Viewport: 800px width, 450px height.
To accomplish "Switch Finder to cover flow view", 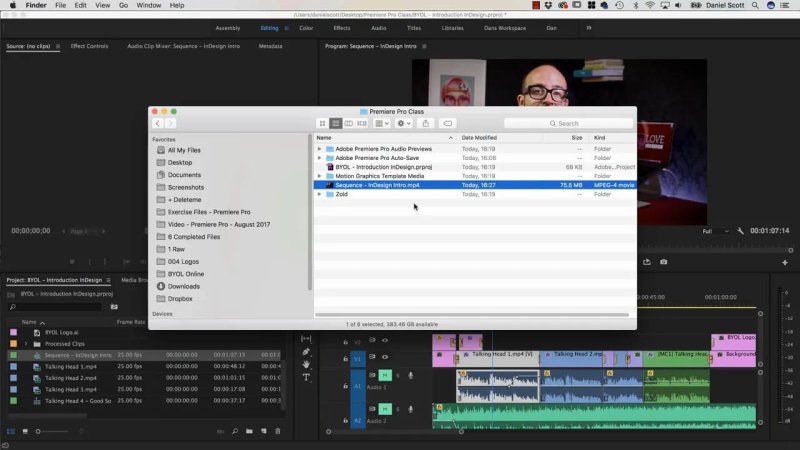I will point(362,123).
